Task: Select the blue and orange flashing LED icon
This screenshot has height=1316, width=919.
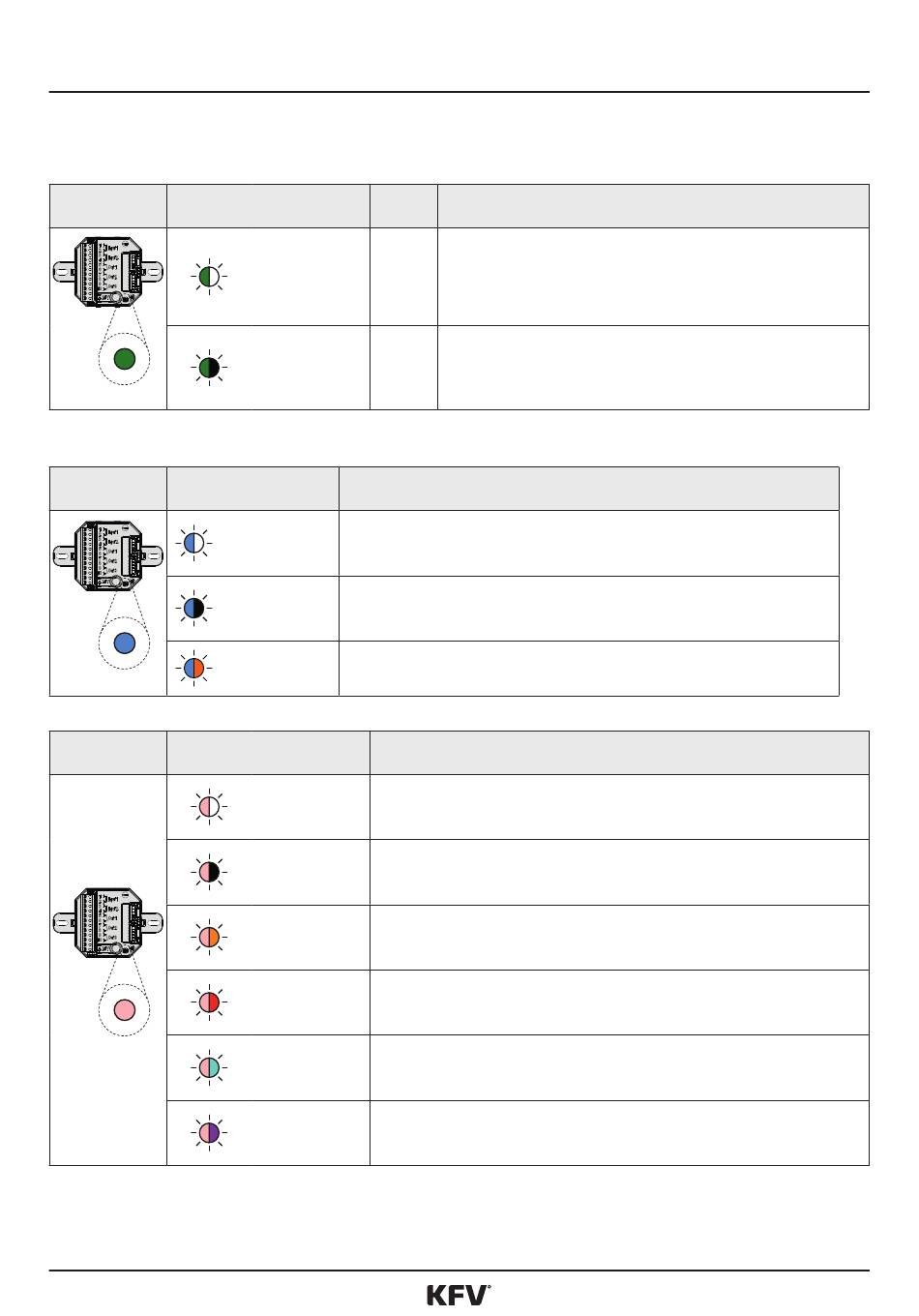Action: click(x=193, y=668)
